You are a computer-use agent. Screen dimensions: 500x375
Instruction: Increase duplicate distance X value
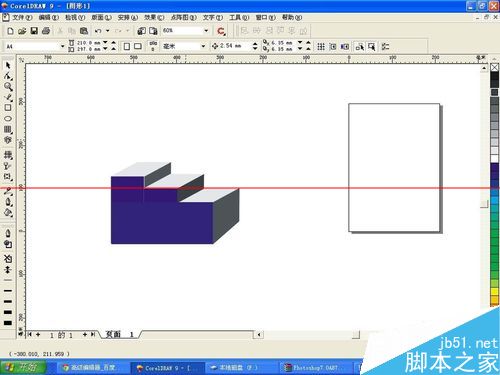[x=308, y=43]
